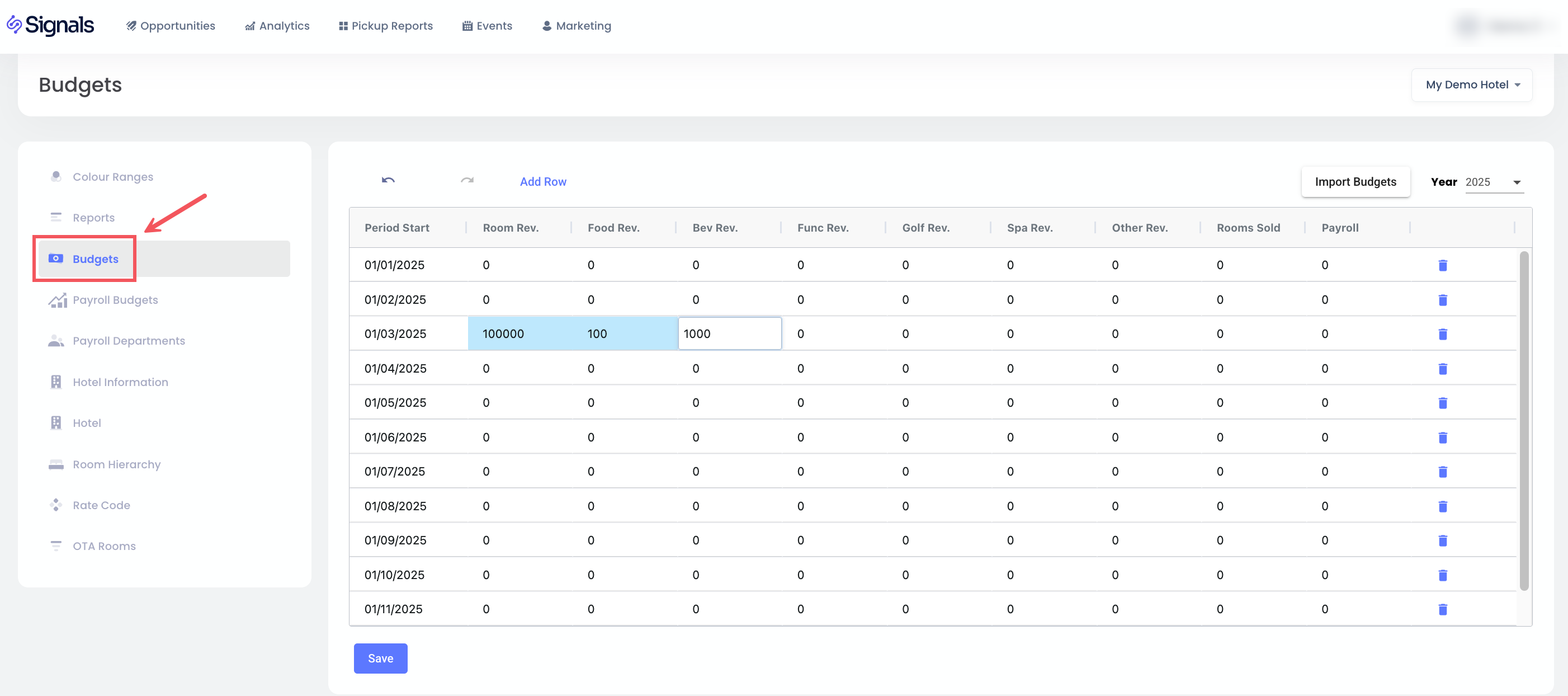Go to Room Hierarchy settings

[116, 464]
